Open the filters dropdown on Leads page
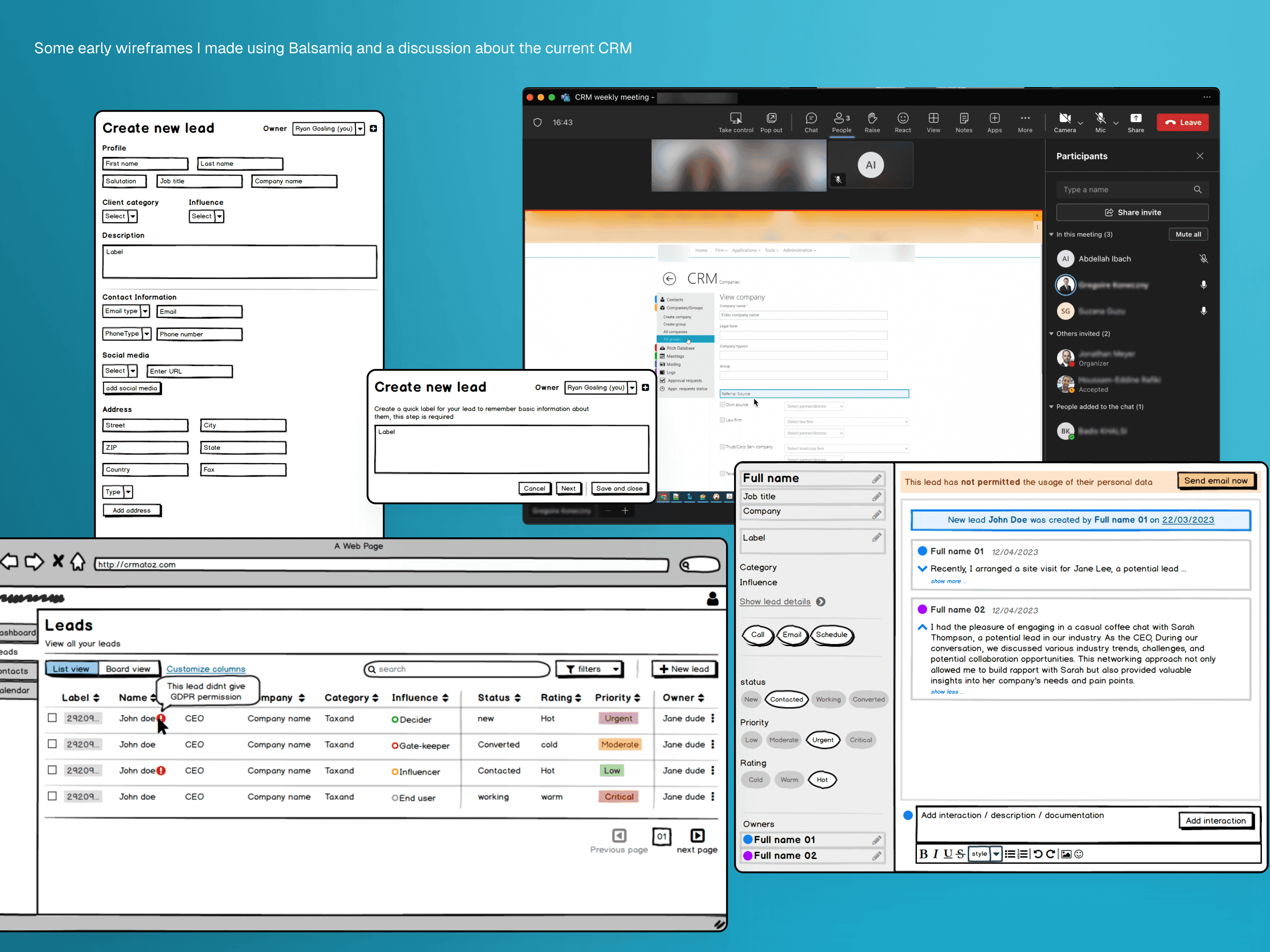This screenshot has width=1270, height=952. tap(590, 669)
